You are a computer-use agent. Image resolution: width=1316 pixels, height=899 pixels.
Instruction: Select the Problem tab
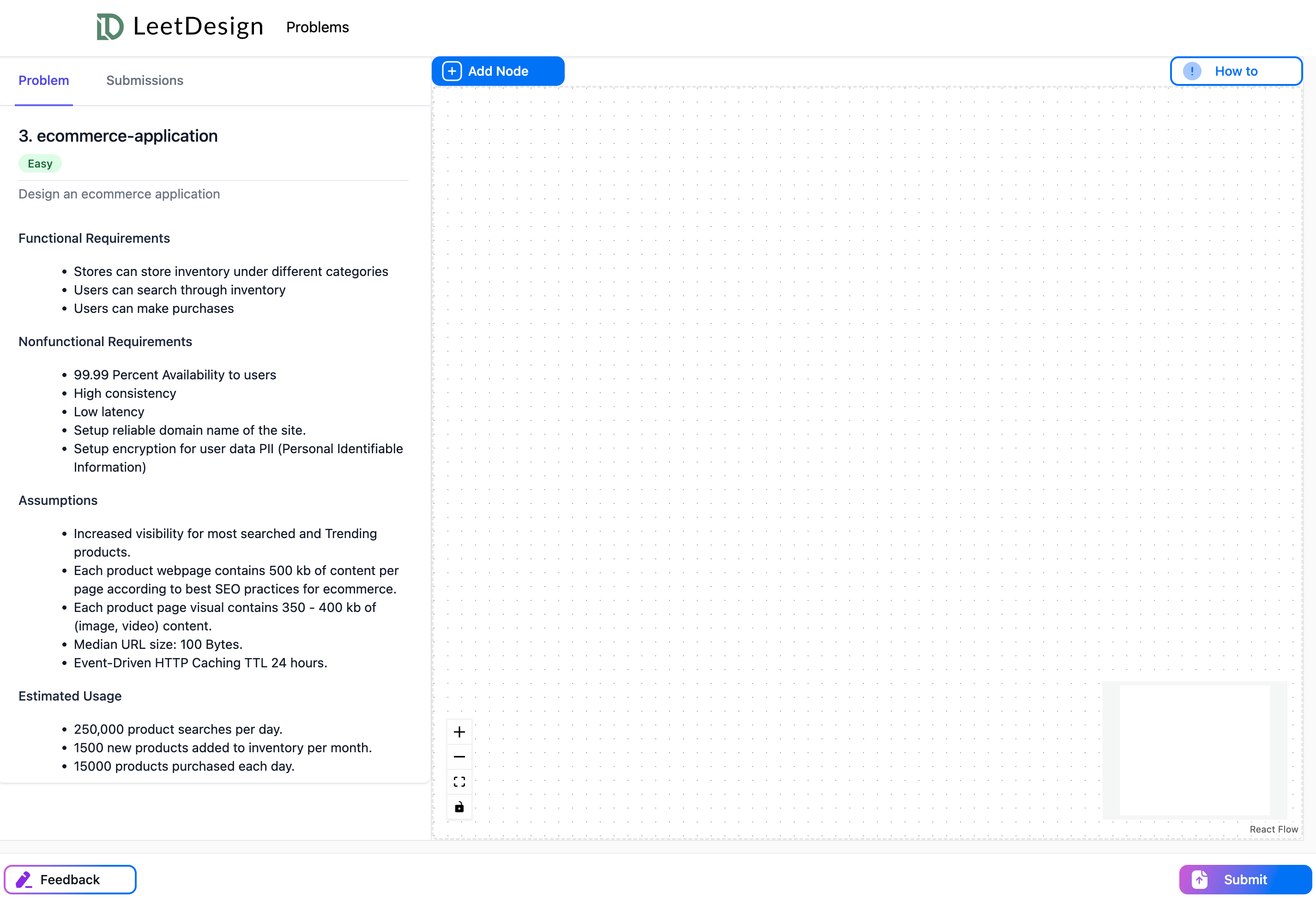tap(43, 80)
